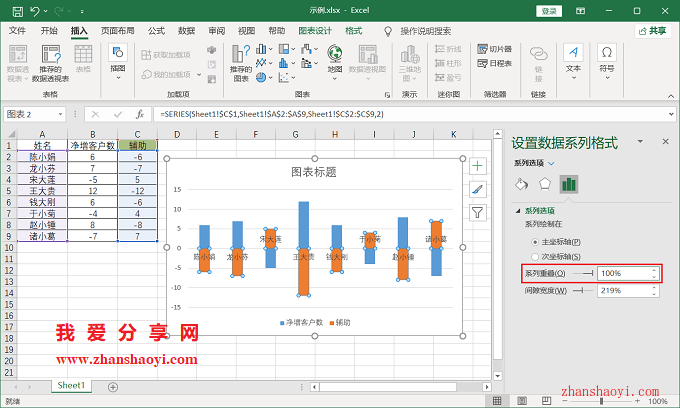Click the Tell Me search box (操作说明搜索)
Viewport: 680px width, 408px height.
425,31
